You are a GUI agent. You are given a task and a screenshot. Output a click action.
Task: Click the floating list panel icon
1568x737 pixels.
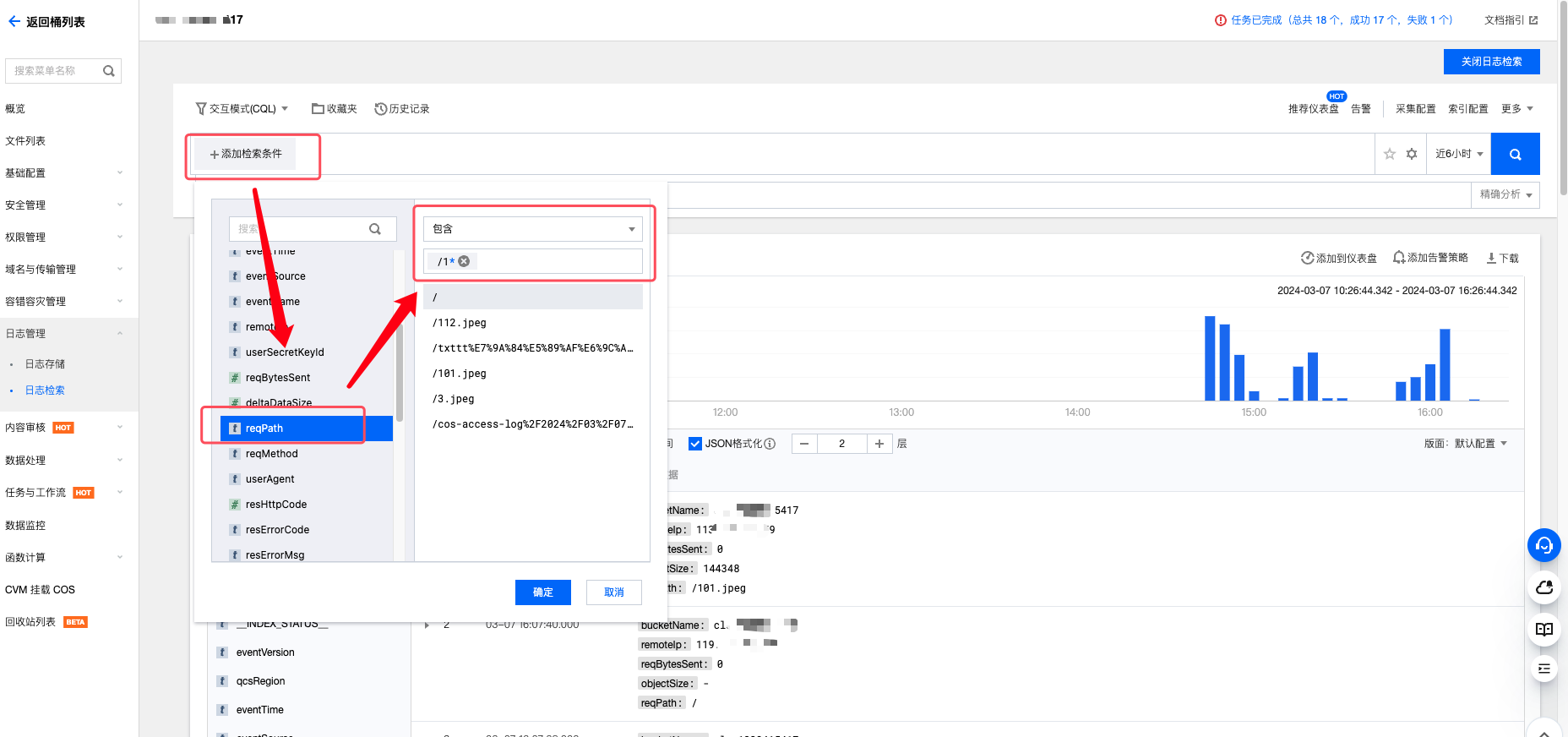coord(1544,669)
